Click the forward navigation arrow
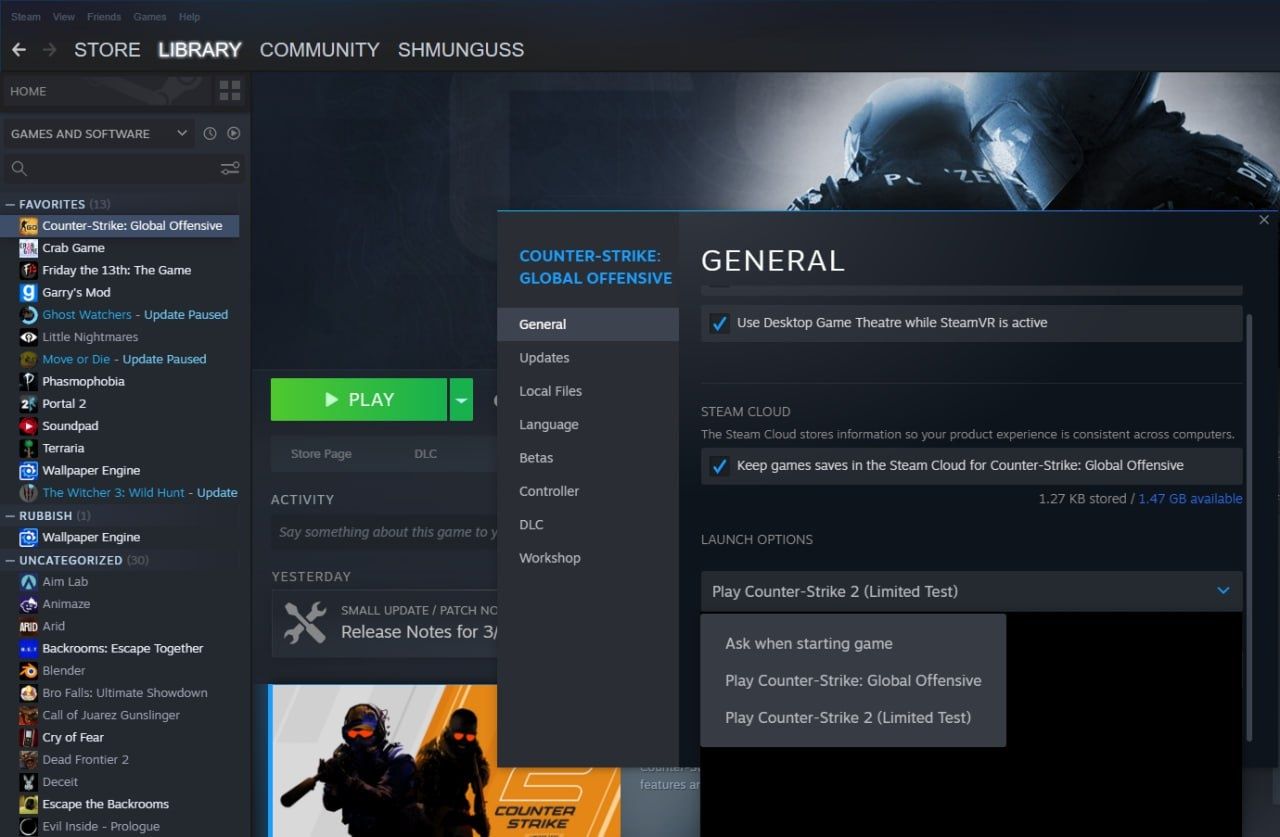1280x837 pixels. (49, 49)
